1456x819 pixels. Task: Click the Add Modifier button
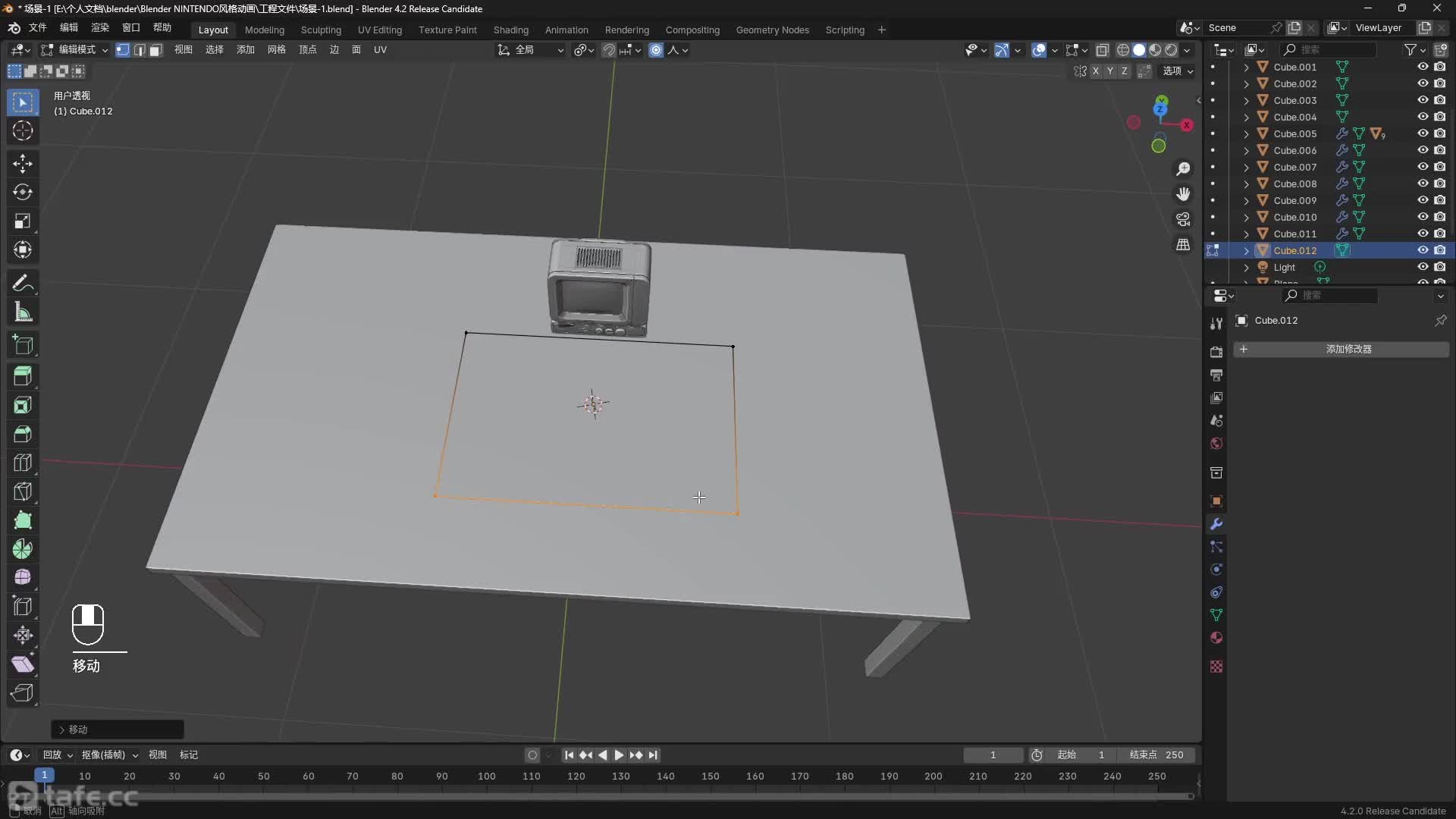[1341, 350]
